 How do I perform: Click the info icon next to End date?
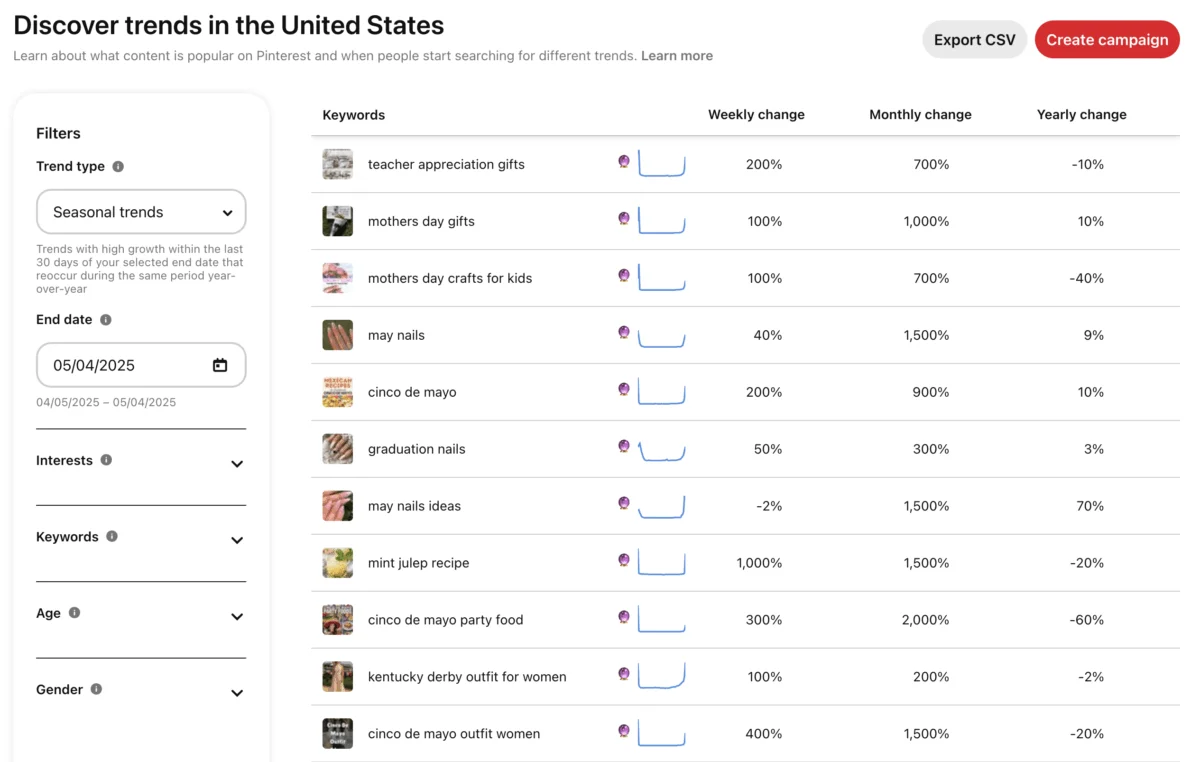point(106,320)
